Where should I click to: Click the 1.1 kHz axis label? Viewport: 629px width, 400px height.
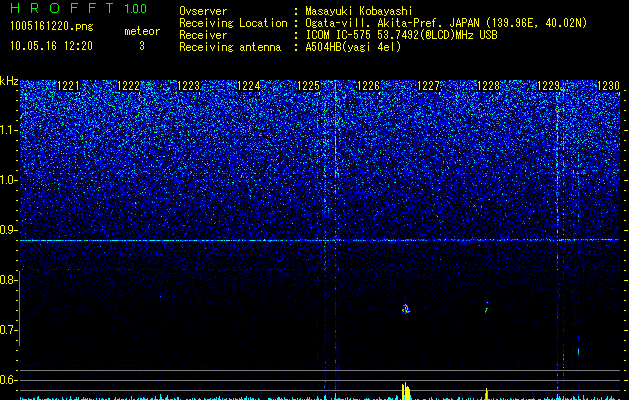coord(8,130)
